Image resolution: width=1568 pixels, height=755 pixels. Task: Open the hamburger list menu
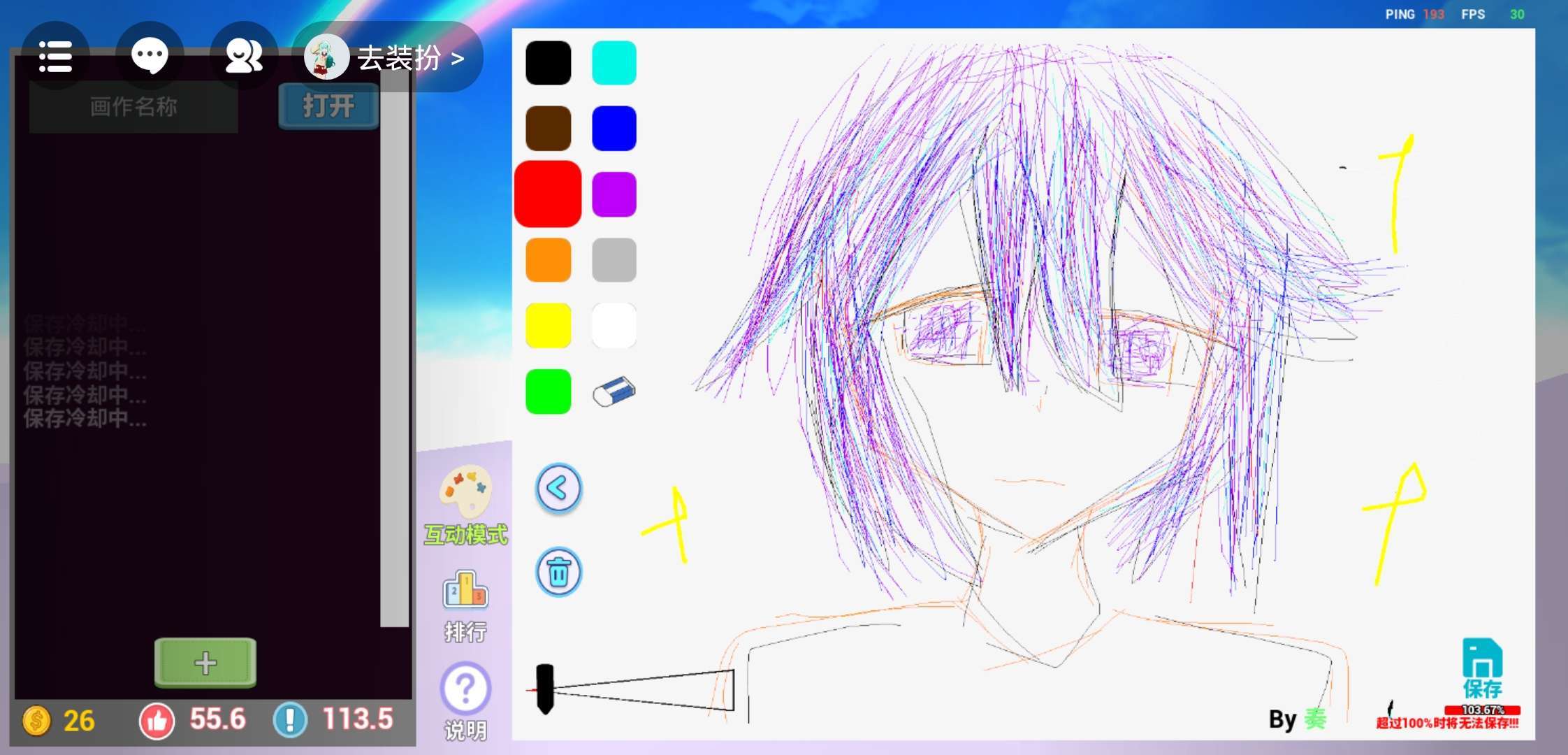[55, 57]
